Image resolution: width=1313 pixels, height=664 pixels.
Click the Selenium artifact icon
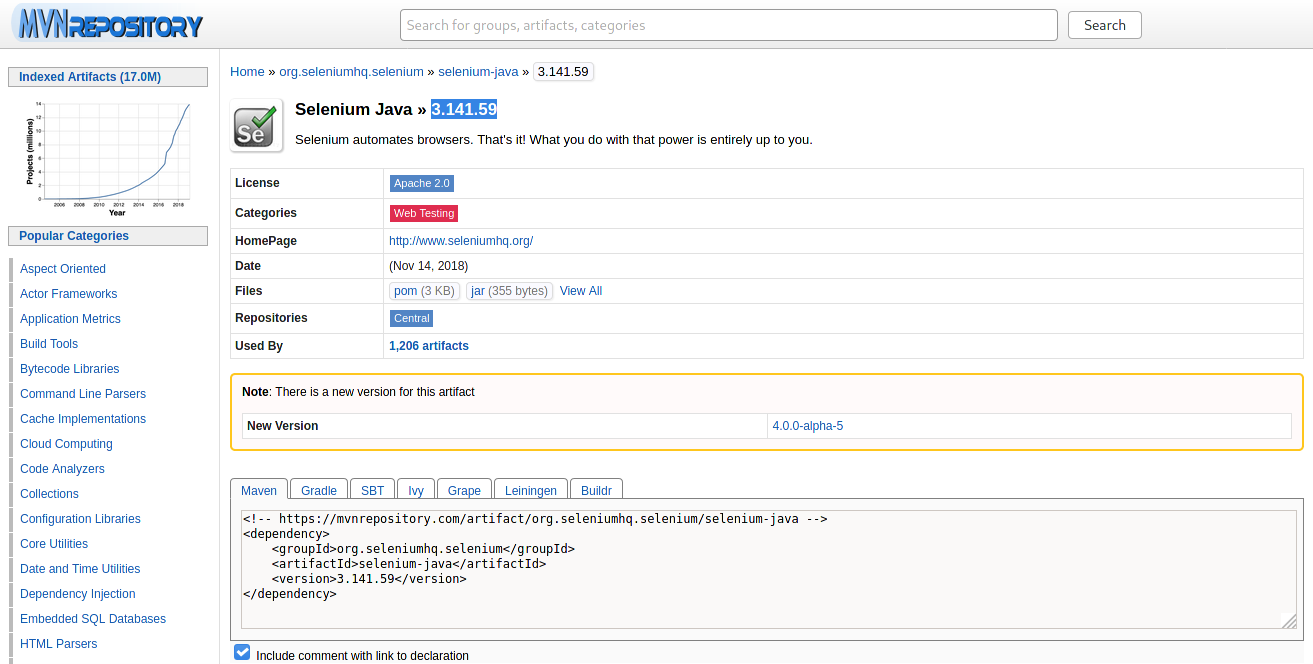[x=256, y=124]
